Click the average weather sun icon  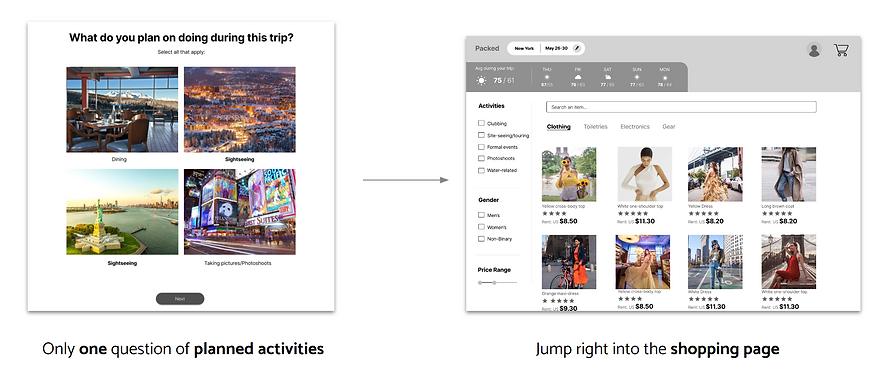pyautogui.click(x=481, y=81)
